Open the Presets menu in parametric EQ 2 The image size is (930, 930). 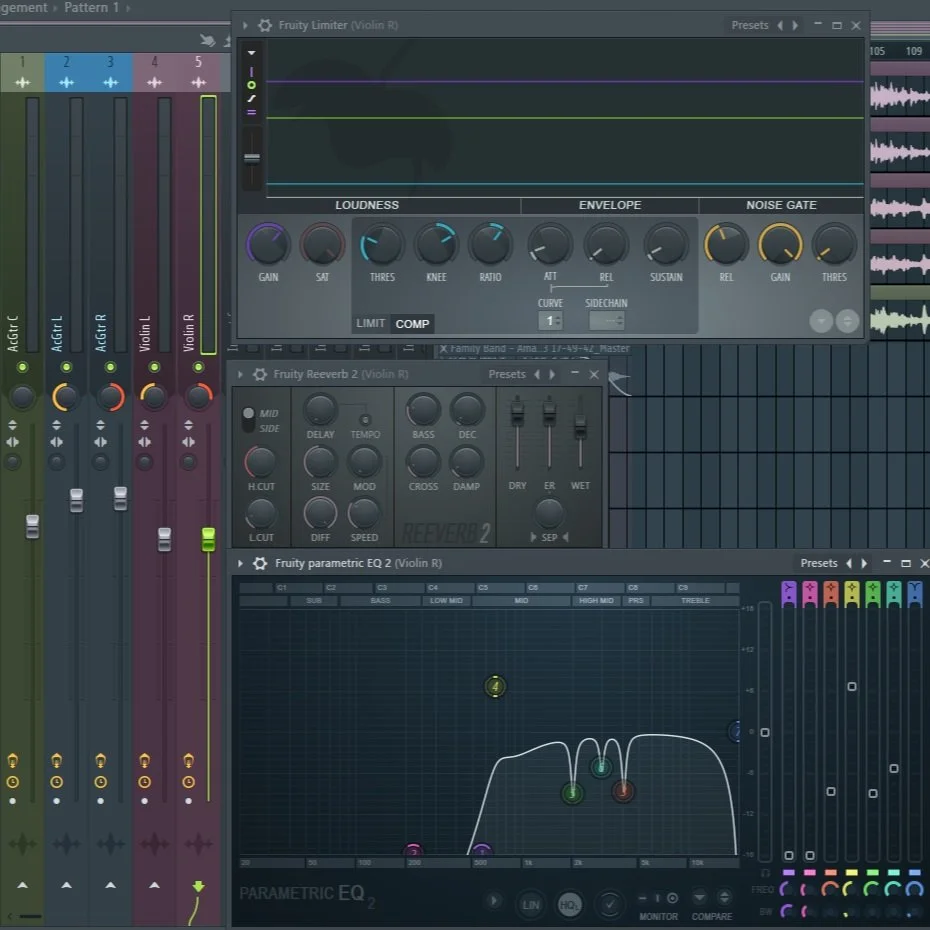[x=818, y=563]
